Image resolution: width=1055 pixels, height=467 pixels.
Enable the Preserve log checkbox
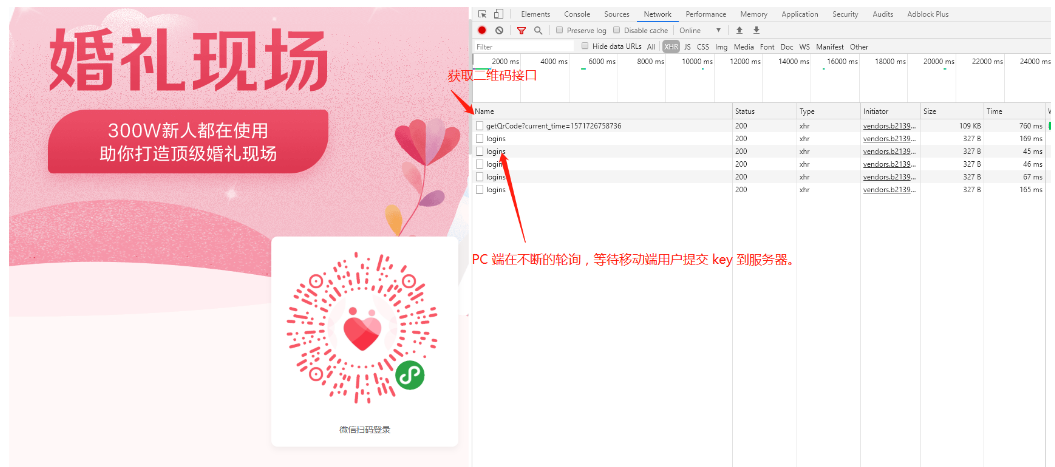[x=560, y=30]
